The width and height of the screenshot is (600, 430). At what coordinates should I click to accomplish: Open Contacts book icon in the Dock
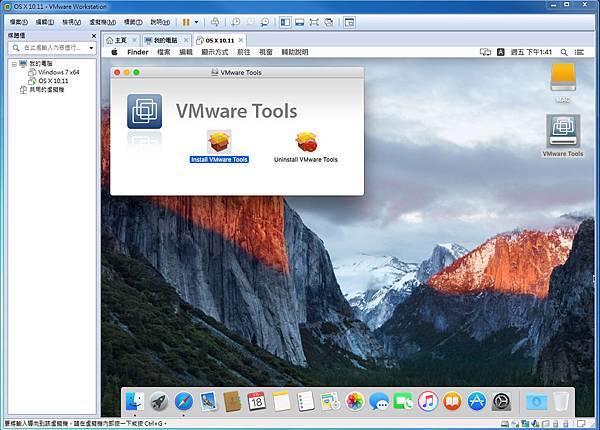pyautogui.click(x=232, y=402)
